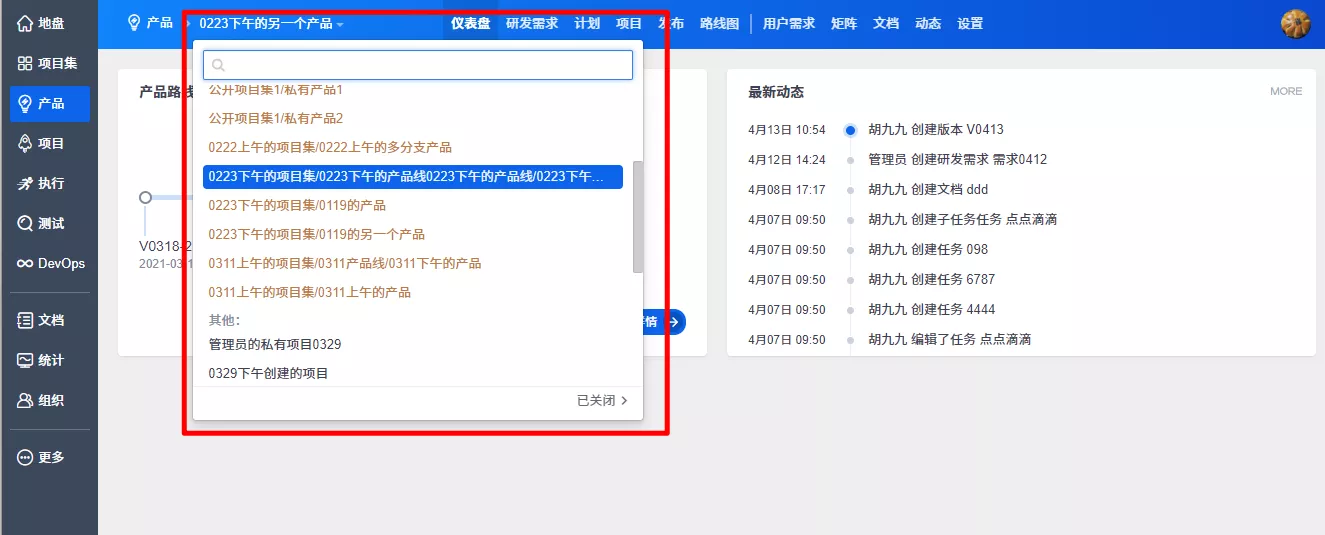Click the product list scrollbar thumb
Viewport: 1325px width, 535px height.
tap(638, 216)
